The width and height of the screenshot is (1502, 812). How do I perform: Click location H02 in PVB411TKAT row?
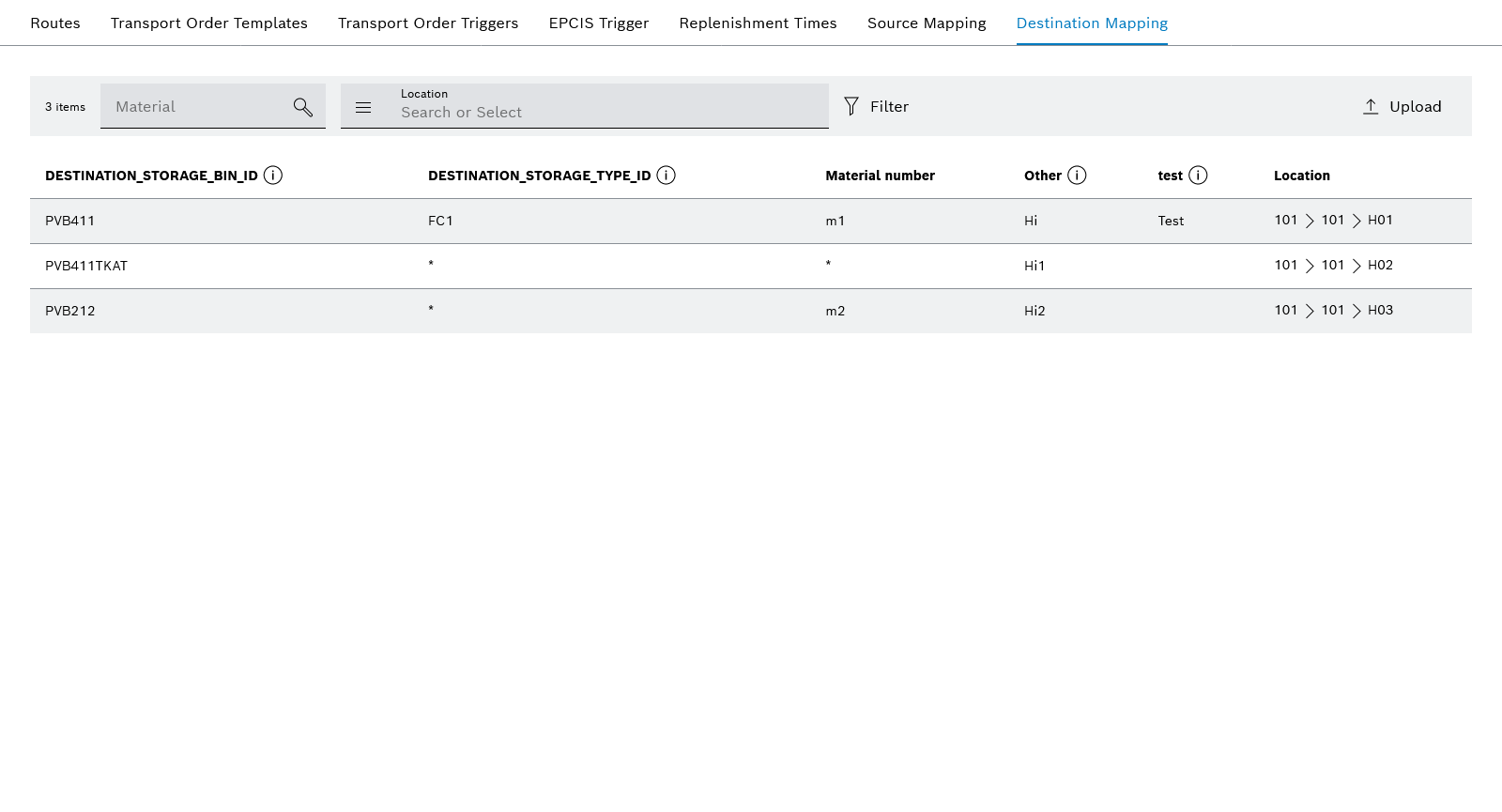click(1380, 265)
